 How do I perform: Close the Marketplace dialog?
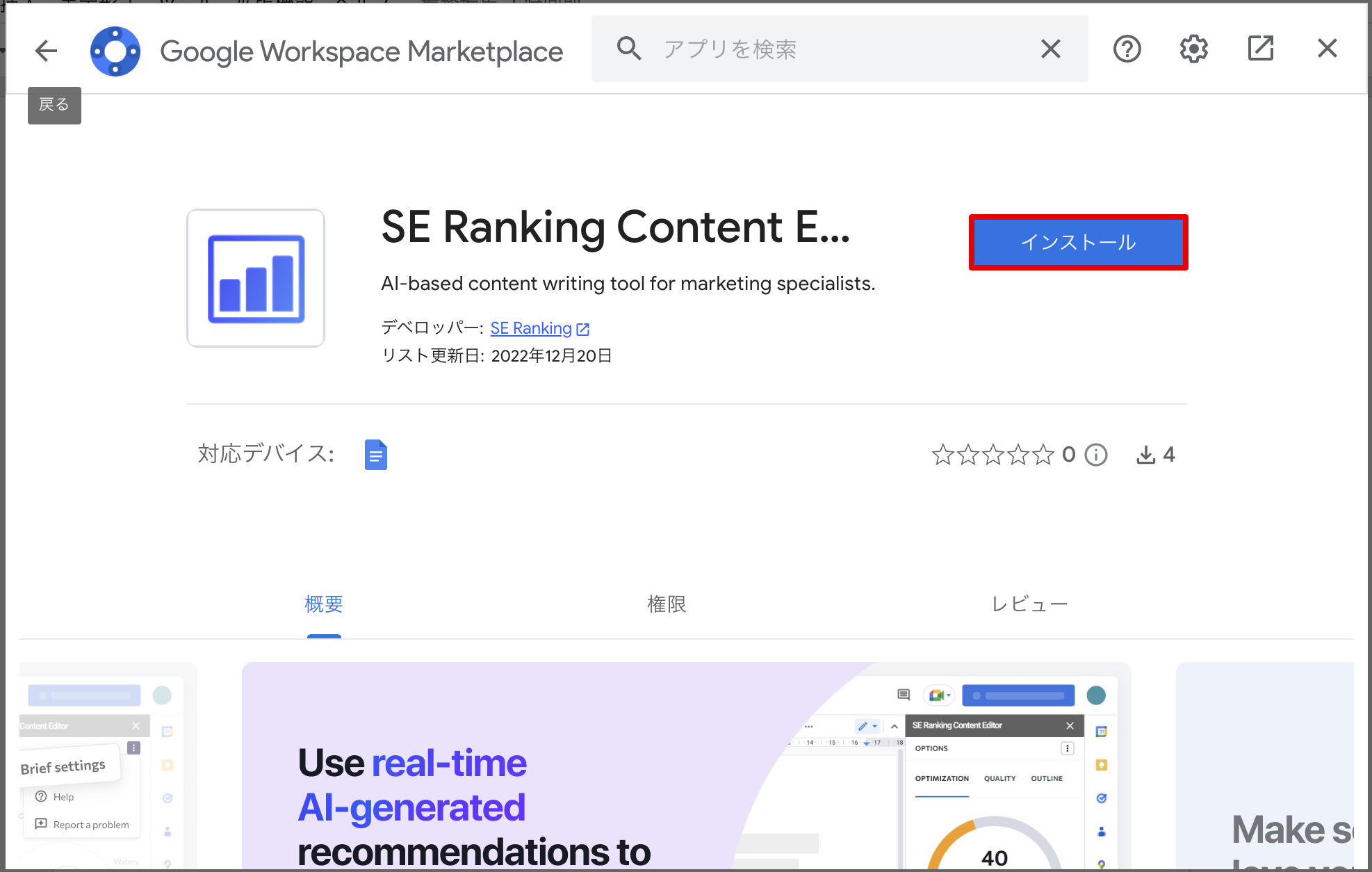point(1327,49)
